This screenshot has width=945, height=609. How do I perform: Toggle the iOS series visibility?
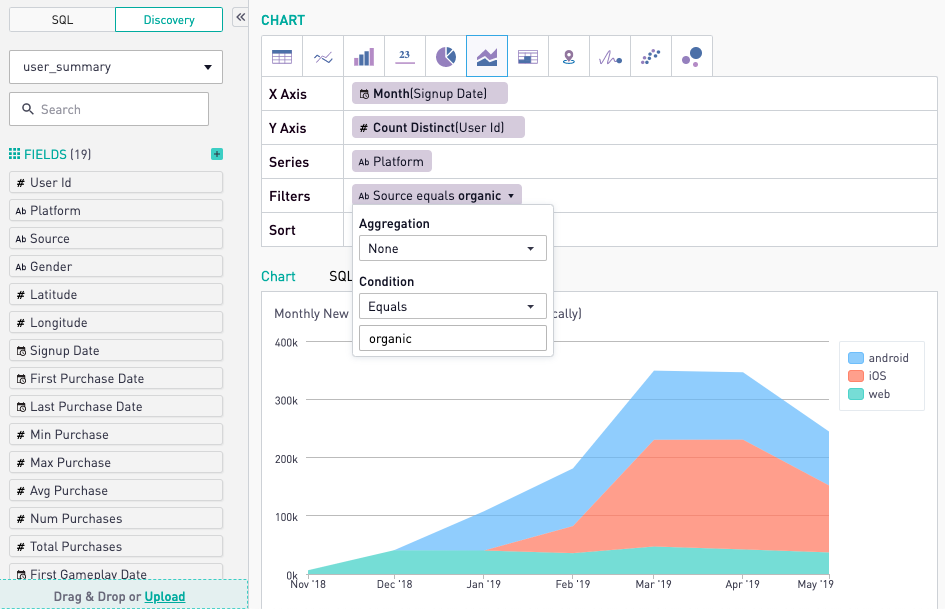pos(869,376)
